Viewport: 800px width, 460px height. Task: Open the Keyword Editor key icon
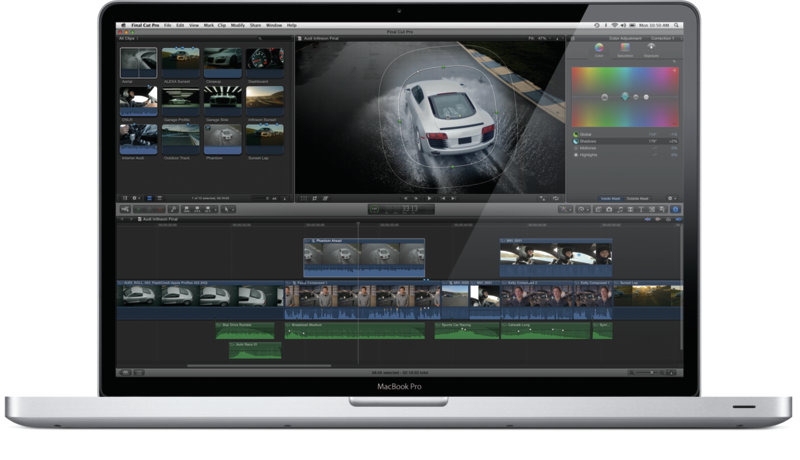[173, 209]
